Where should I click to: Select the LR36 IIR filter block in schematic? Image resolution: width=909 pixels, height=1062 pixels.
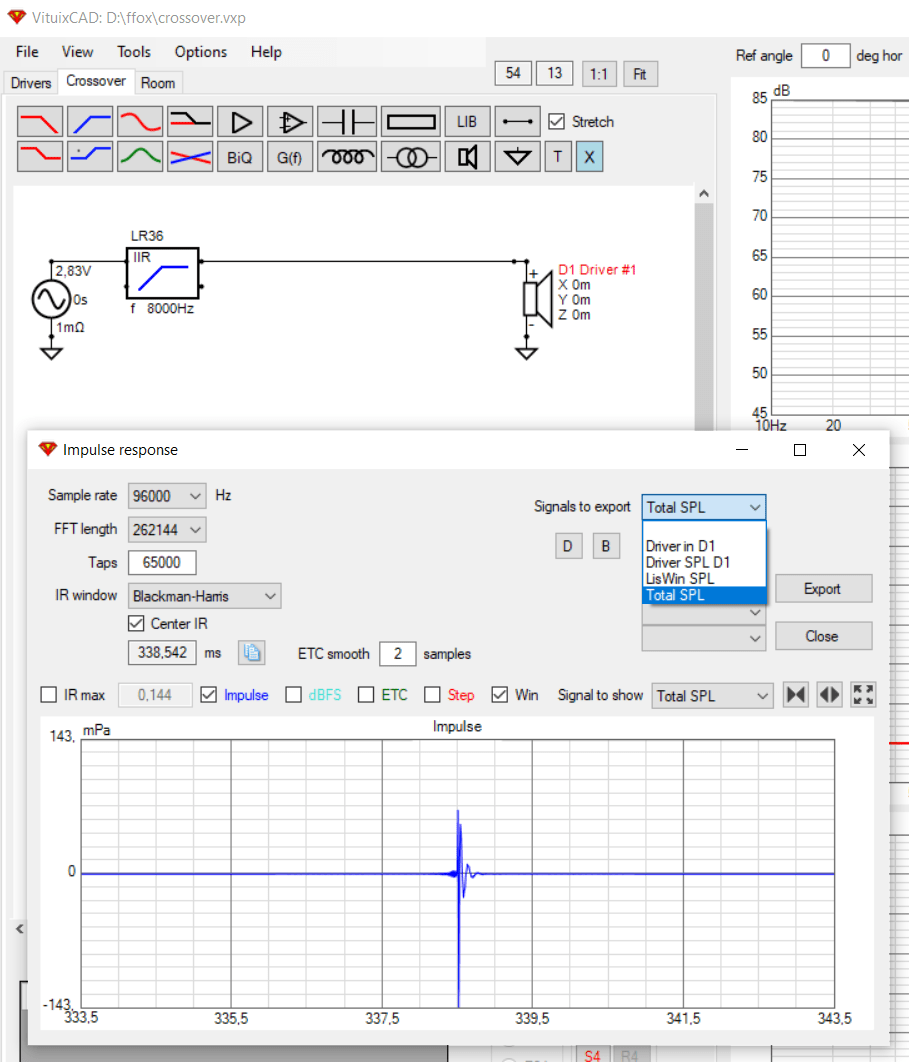pos(163,273)
